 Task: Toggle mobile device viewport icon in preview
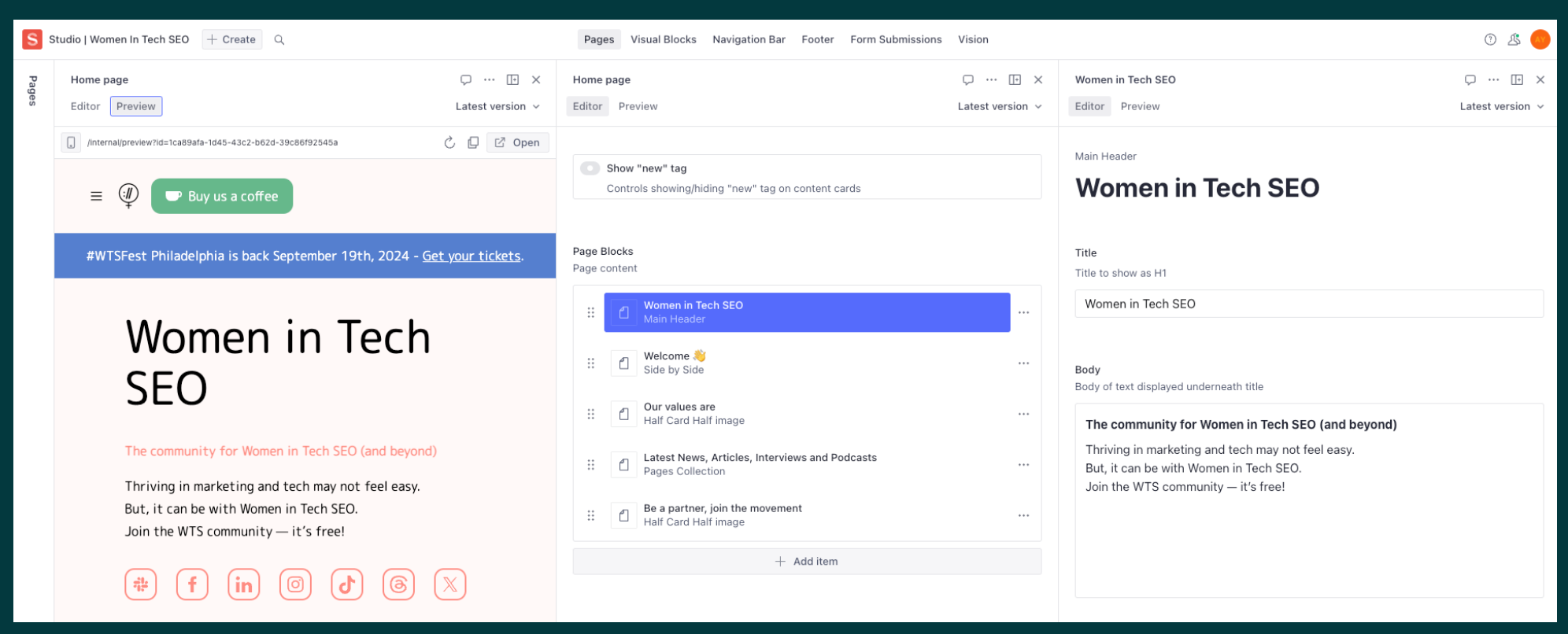[71, 142]
